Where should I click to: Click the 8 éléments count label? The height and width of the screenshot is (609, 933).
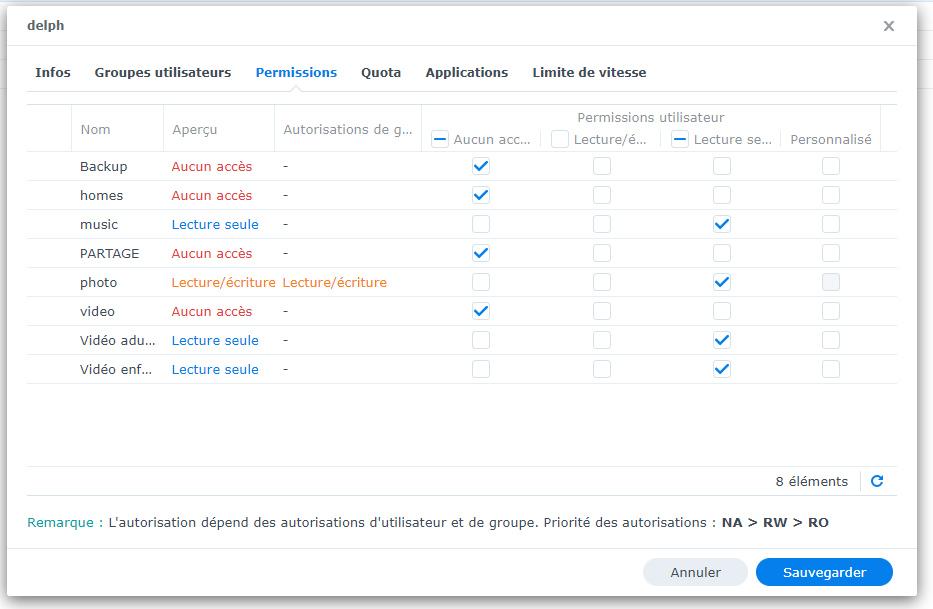[x=812, y=482]
